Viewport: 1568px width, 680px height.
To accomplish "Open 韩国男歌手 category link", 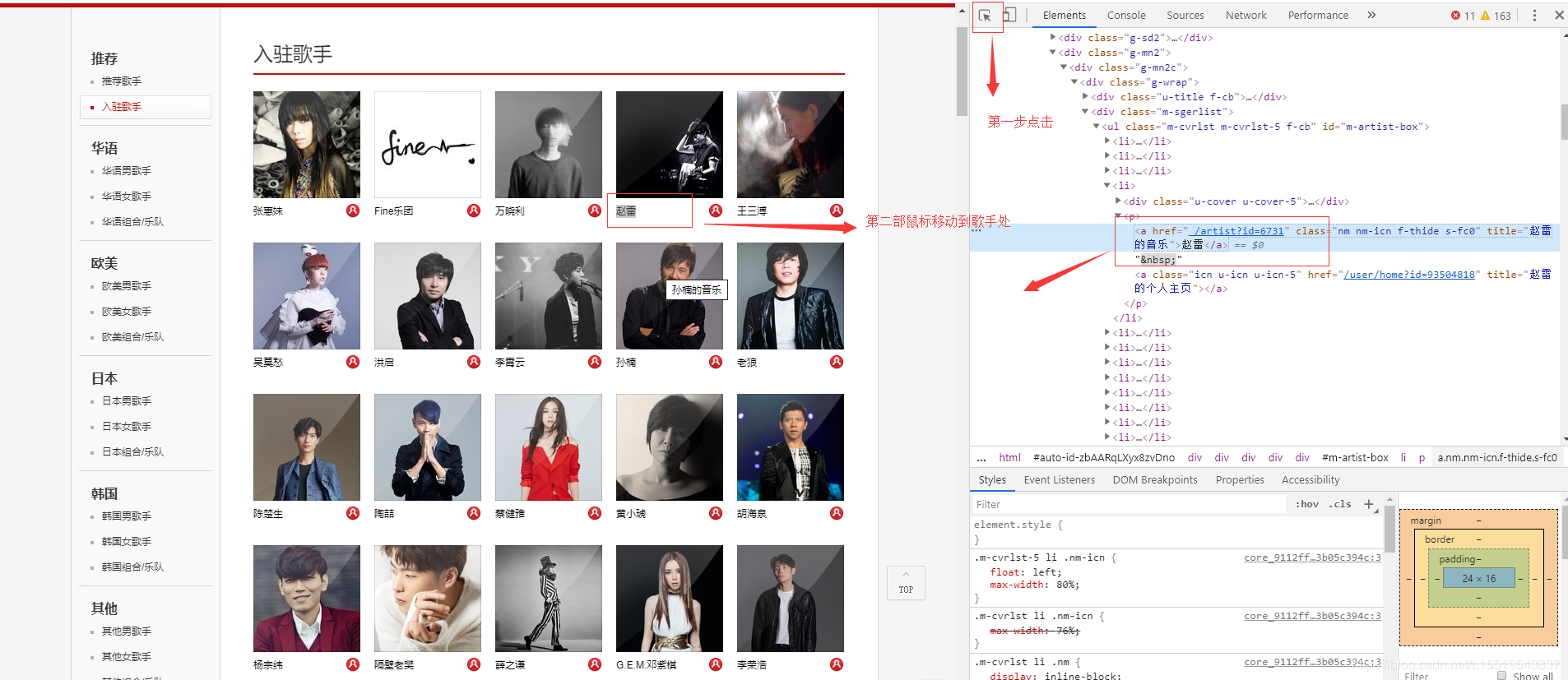I will (x=126, y=516).
